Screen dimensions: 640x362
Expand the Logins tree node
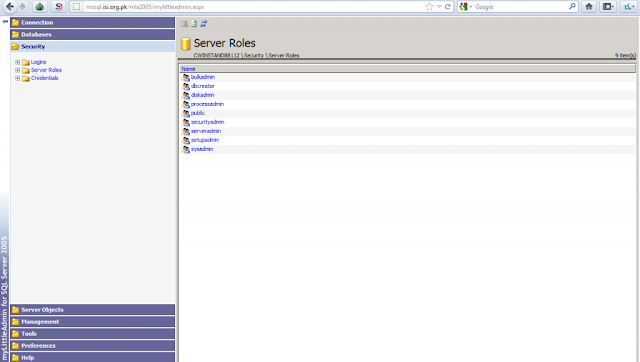[x=18, y=62]
